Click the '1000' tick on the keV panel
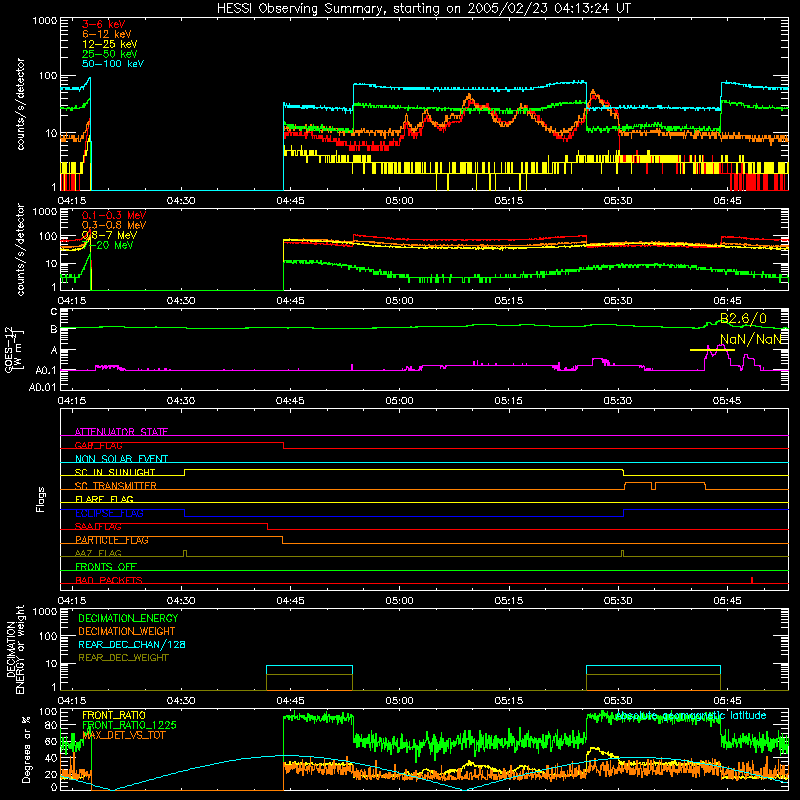This screenshot has height=800, width=800. point(44,21)
